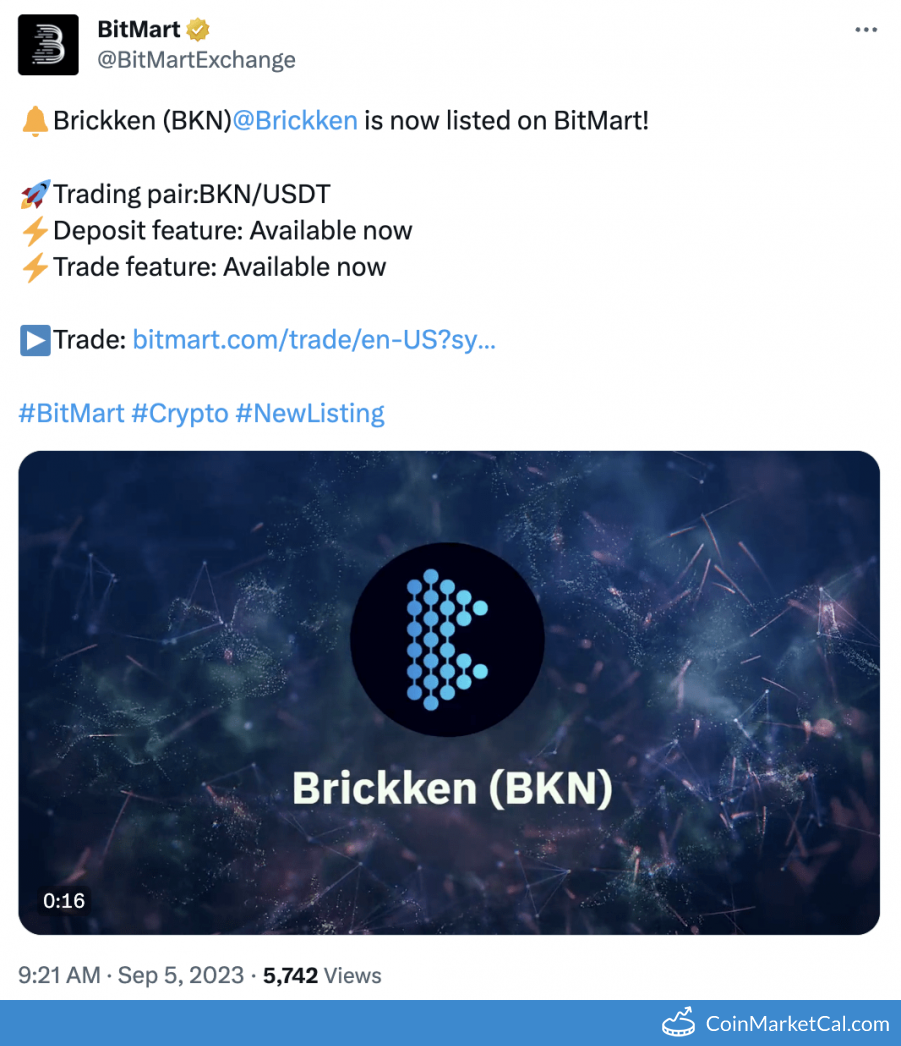Click the CoinMarketCal.com watermark text

click(797, 1023)
